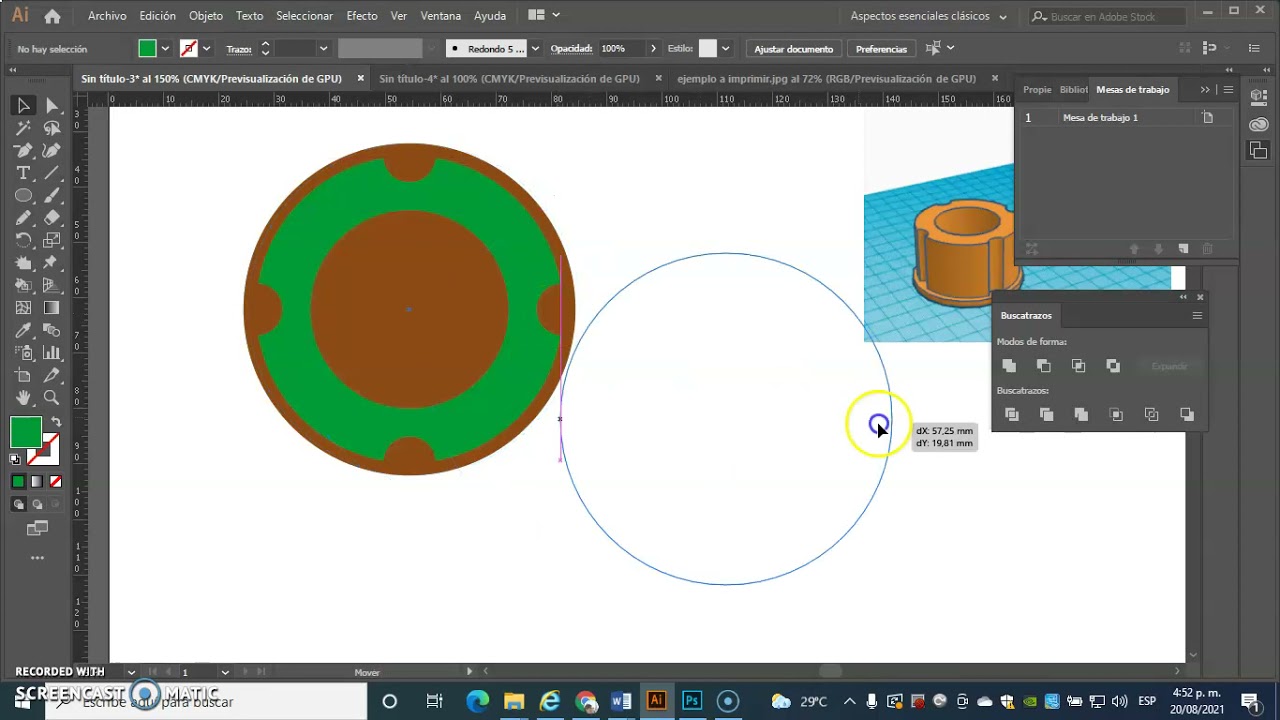
Task: Select the Lasso tool
Action: pyautogui.click(x=51, y=128)
